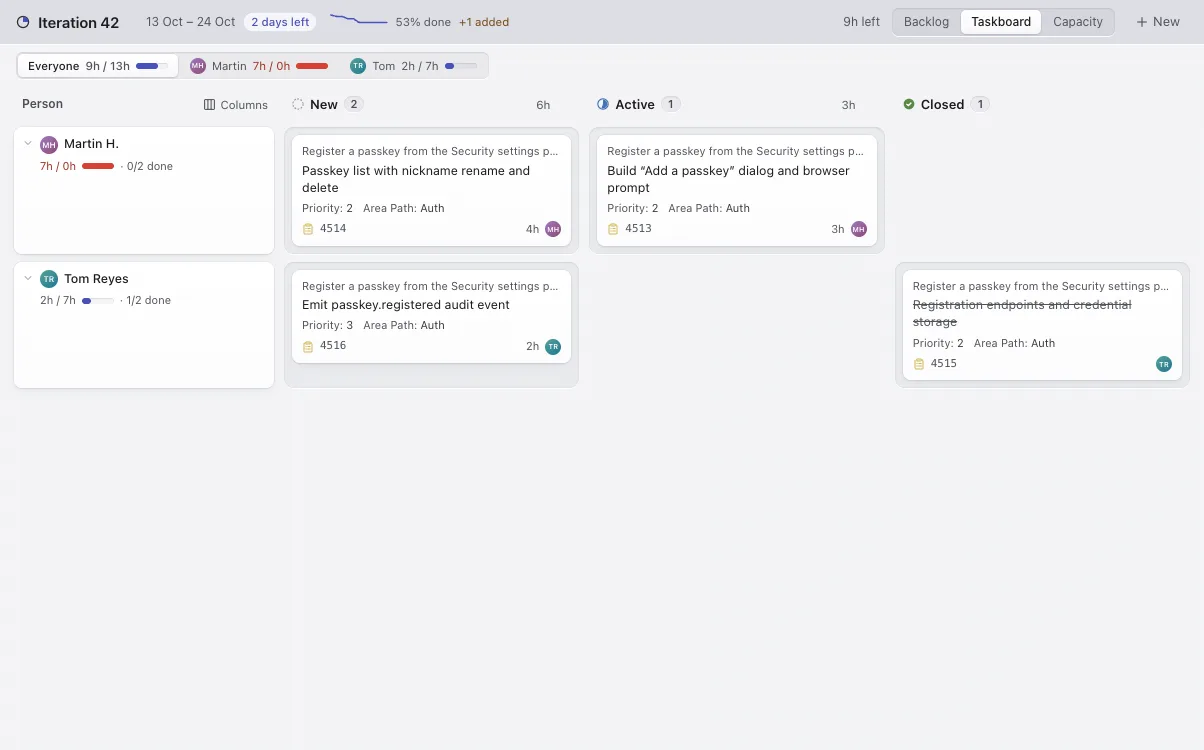Image resolution: width=1204 pixels, height=750 pixels.
Task: Click the task icon beside 4516
Action: 308,346
